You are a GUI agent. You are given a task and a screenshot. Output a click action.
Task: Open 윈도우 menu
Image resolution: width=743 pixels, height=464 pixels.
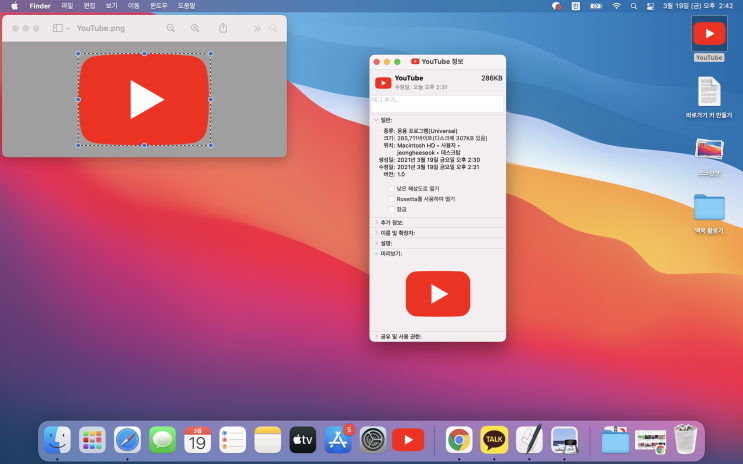(x=159, y=6)
